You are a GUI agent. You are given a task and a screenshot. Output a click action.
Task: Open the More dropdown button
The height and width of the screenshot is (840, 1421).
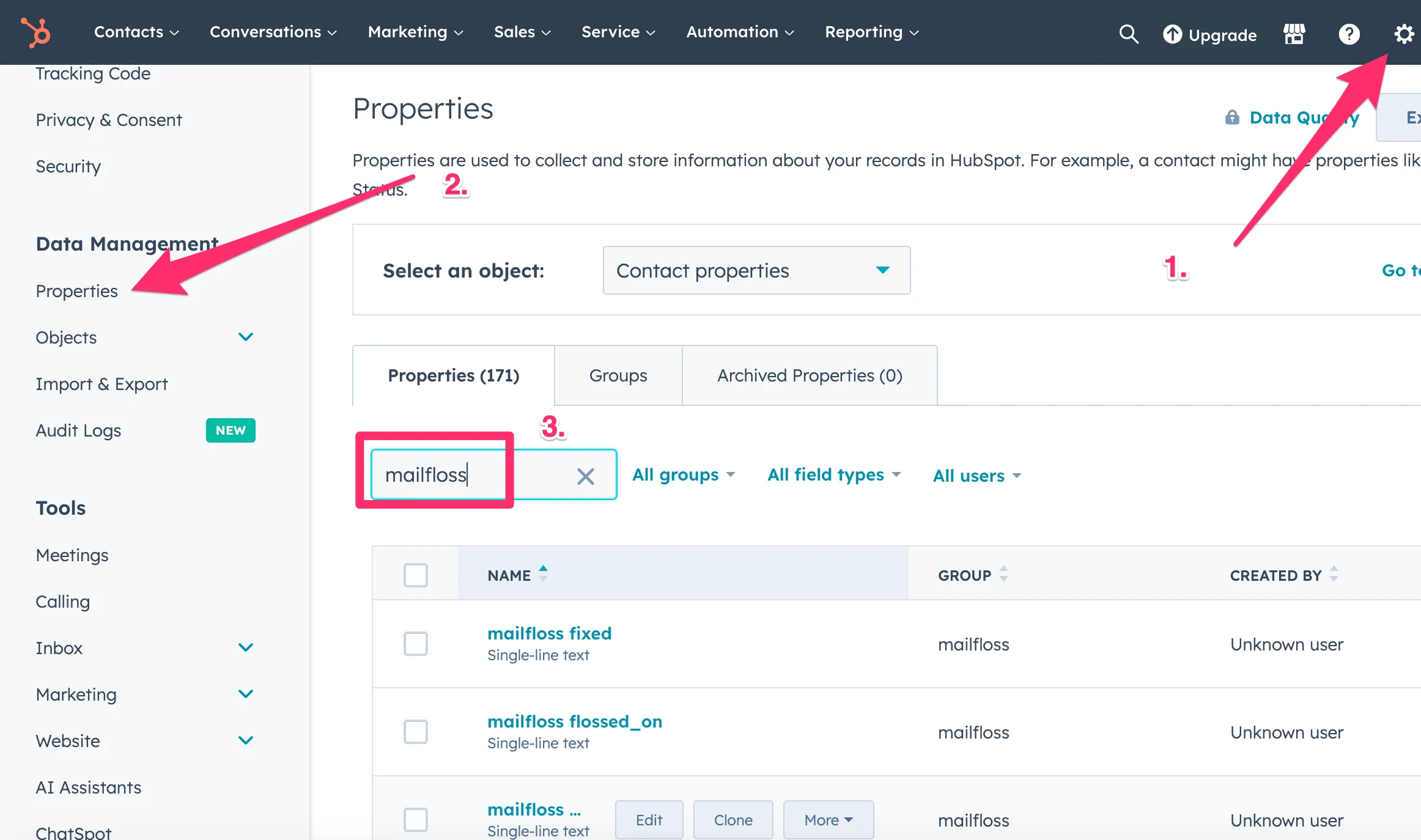(x=829, y=820)
